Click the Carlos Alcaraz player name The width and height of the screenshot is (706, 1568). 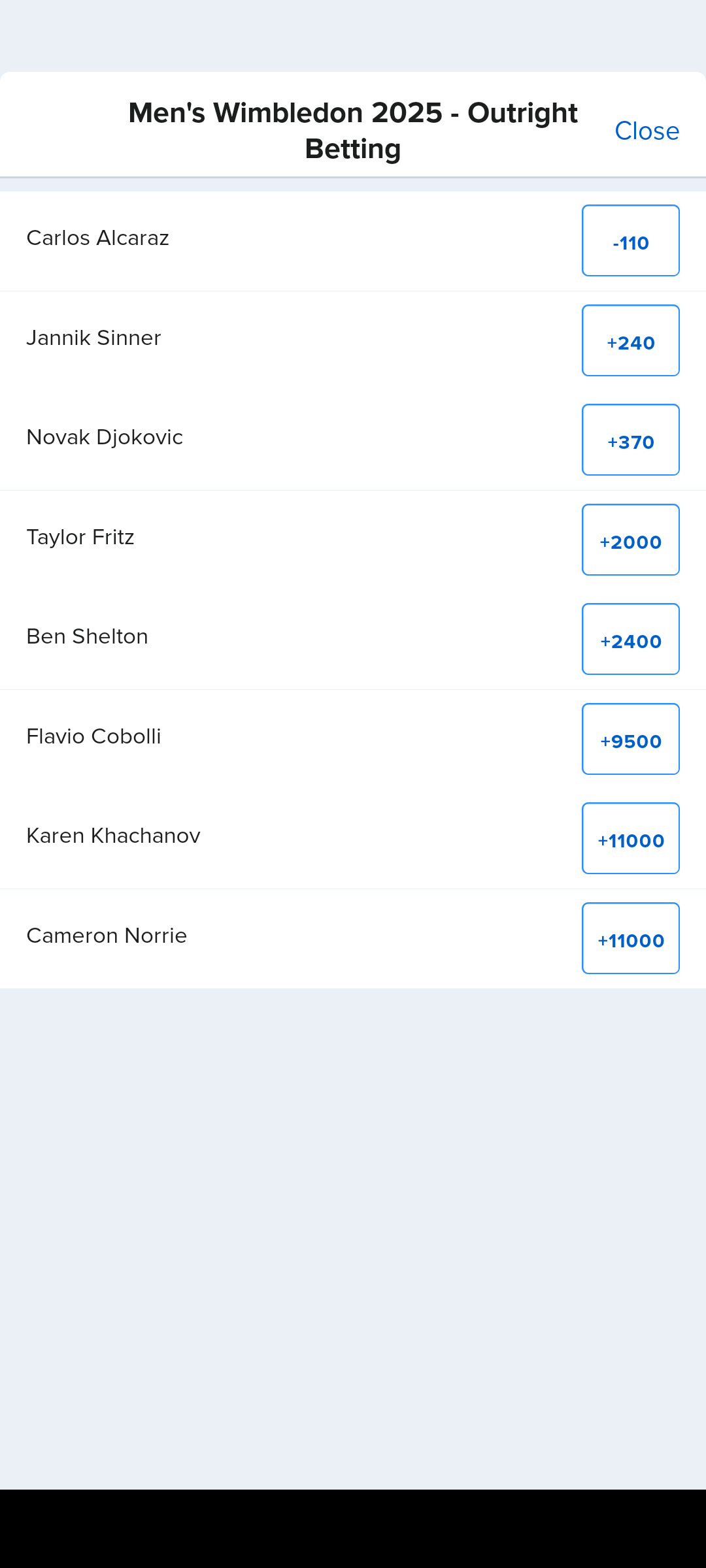pyautogui.click(x=98, y=238)
